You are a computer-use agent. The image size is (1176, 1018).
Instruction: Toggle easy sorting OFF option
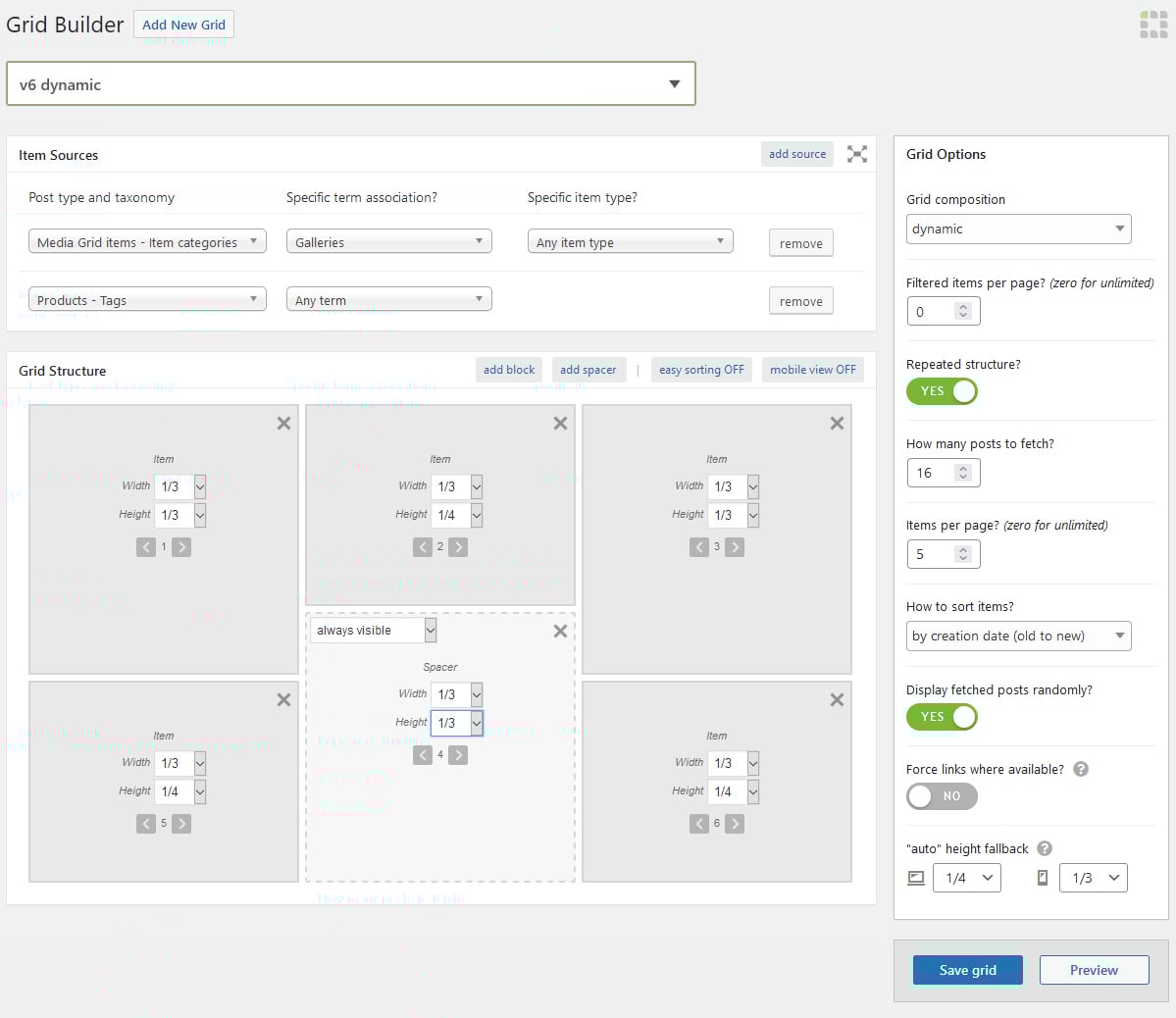(701, 370)
